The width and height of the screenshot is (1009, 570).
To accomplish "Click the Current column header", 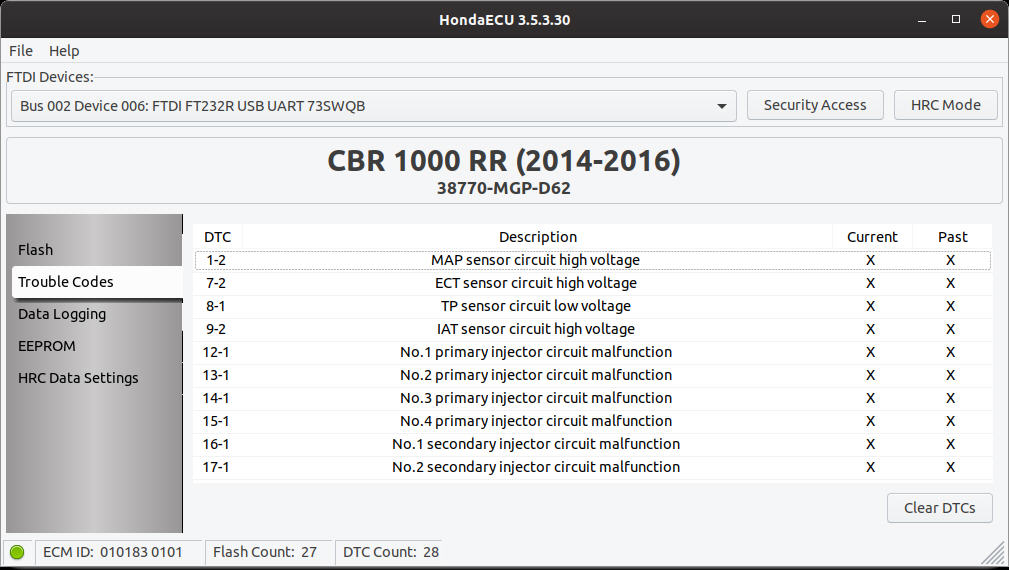I will [x=872, y=237].
